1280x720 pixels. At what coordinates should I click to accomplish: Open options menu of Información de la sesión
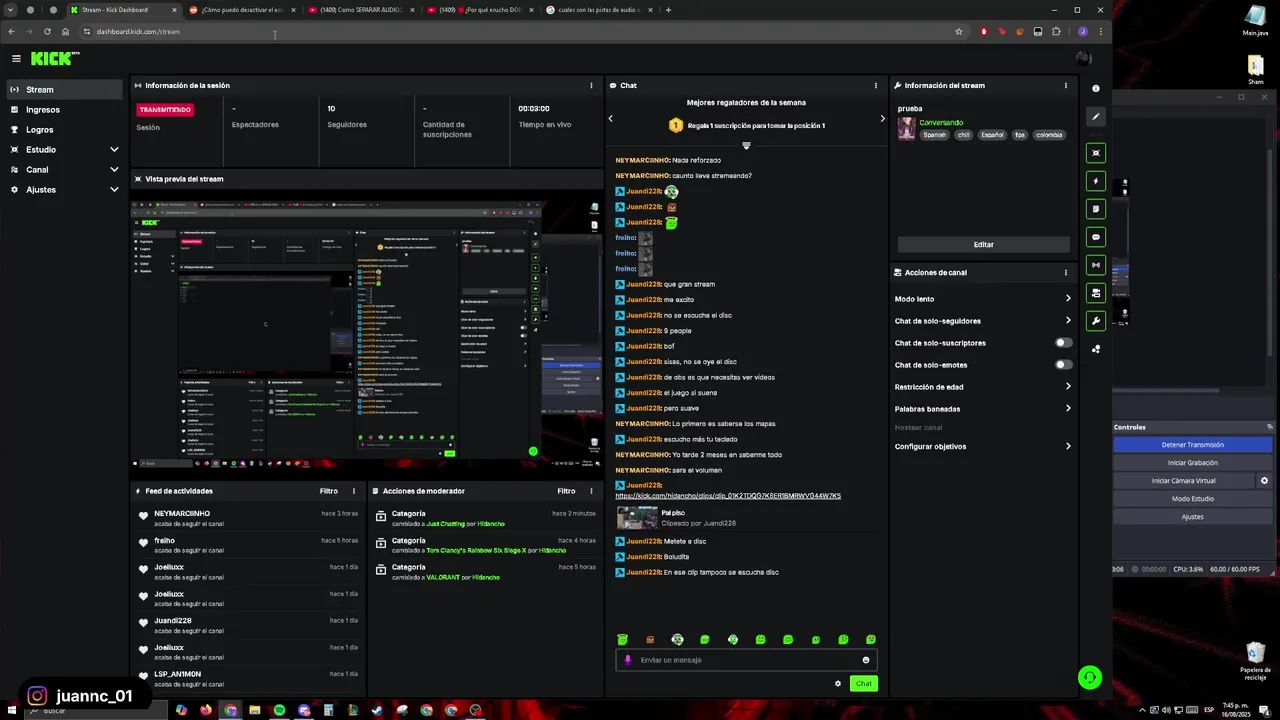point(591,85)
